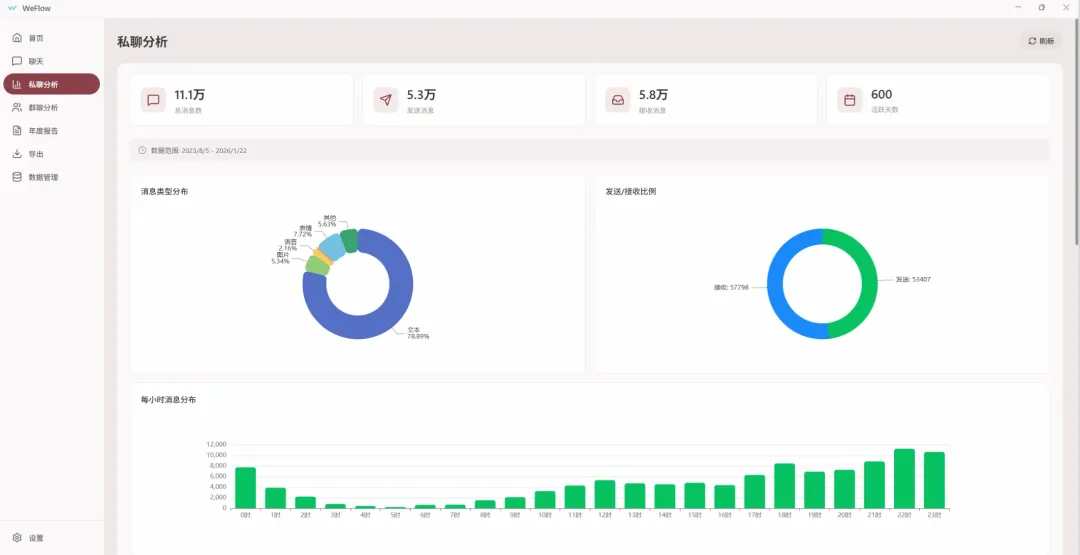The height and width of the screenshot is (555, 1080).
Task: Click the tallest 22时 bar
Action: [904, 479]
